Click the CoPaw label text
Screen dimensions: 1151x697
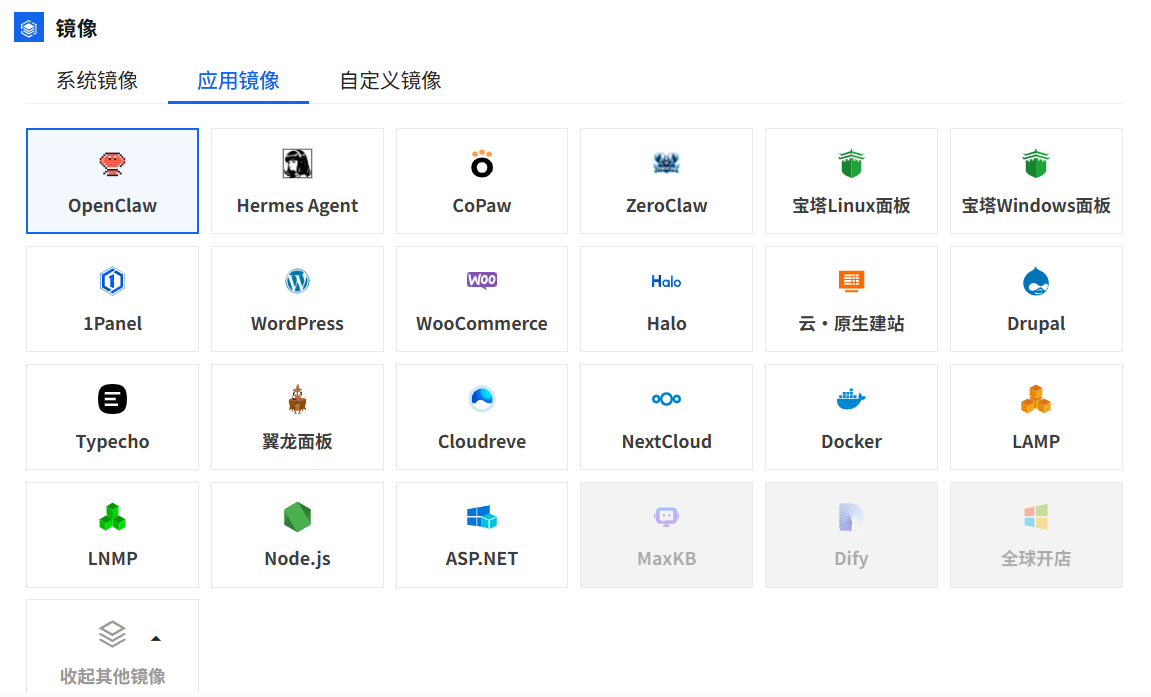[x=482, y=205]
